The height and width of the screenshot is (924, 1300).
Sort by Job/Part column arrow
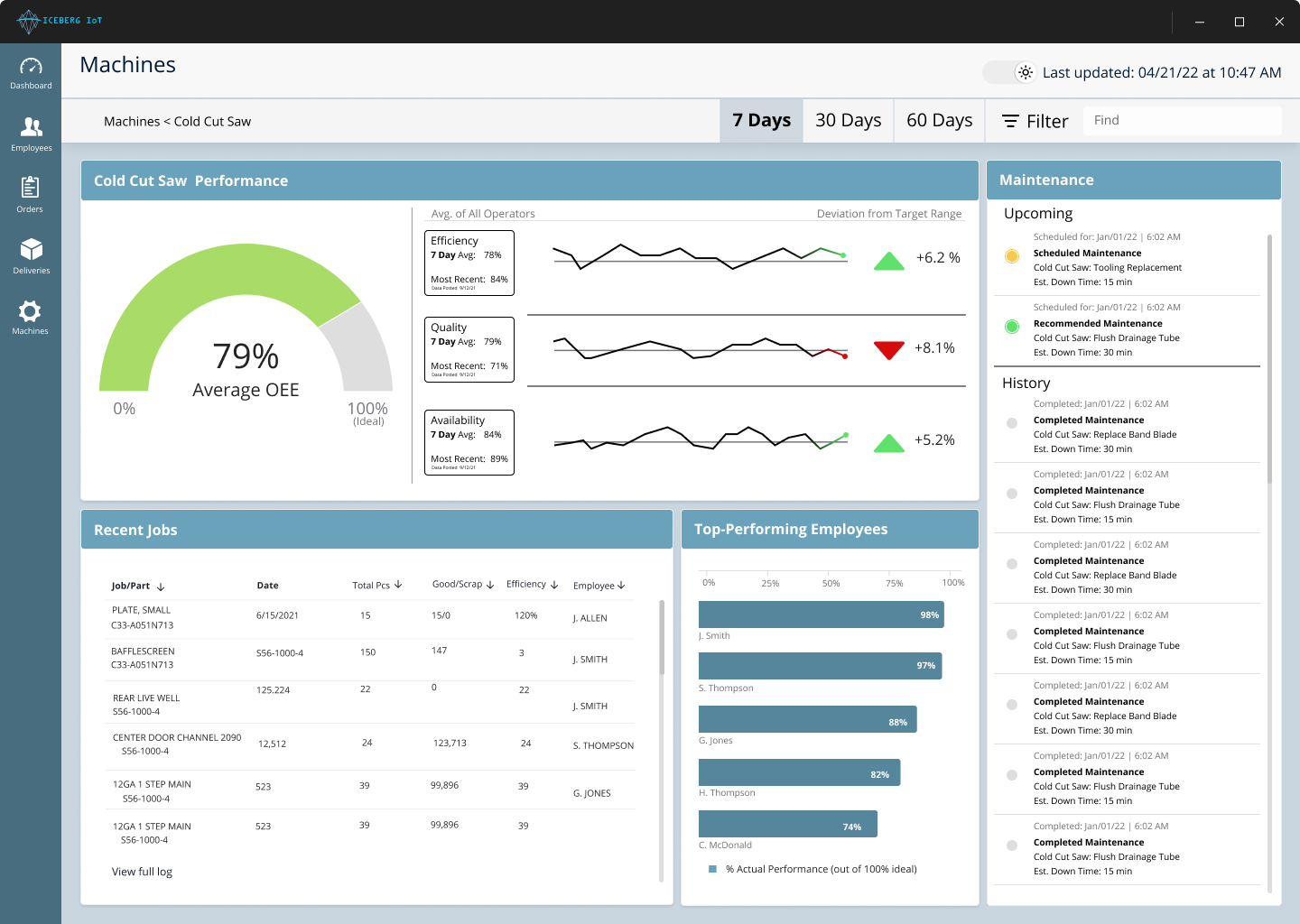pos(161,587)
